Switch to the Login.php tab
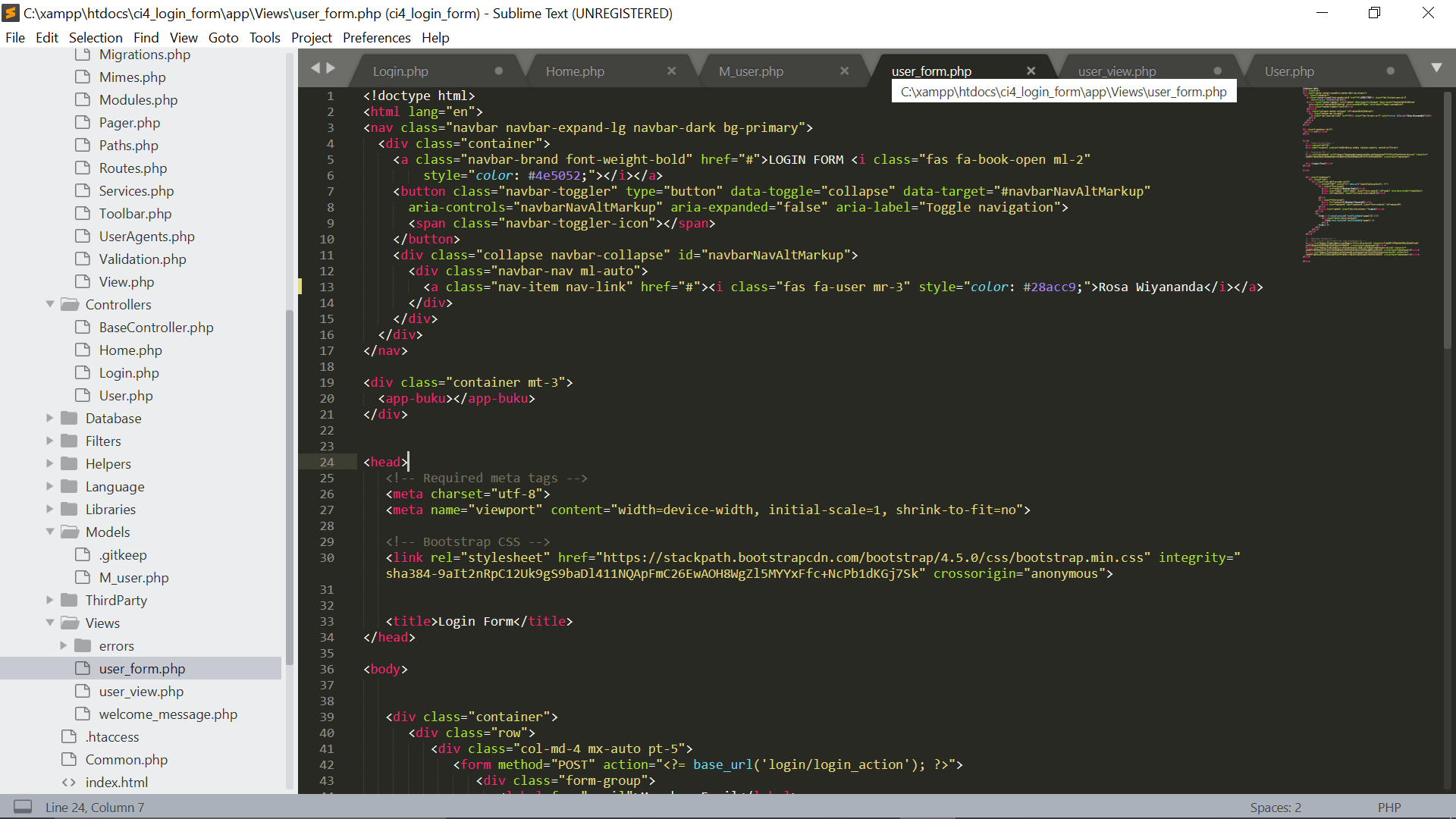The width and height of the screenshot is (1456, 819). tap(400, 71)
